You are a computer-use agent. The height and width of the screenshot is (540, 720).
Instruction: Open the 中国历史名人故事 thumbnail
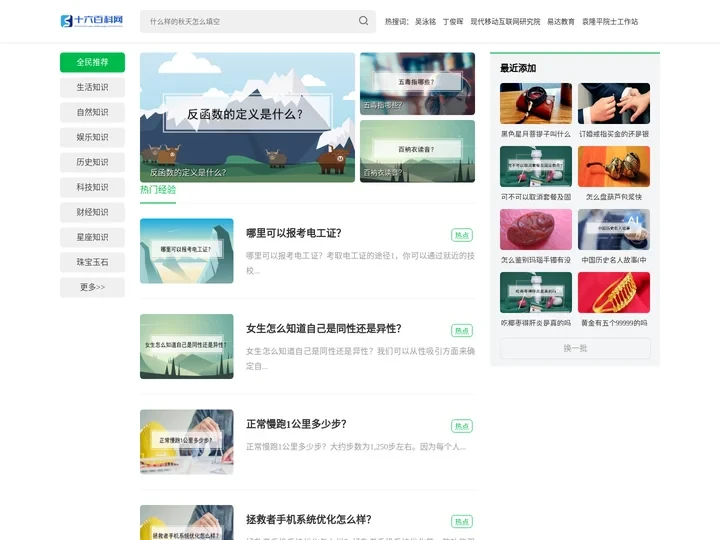[614, 229]
